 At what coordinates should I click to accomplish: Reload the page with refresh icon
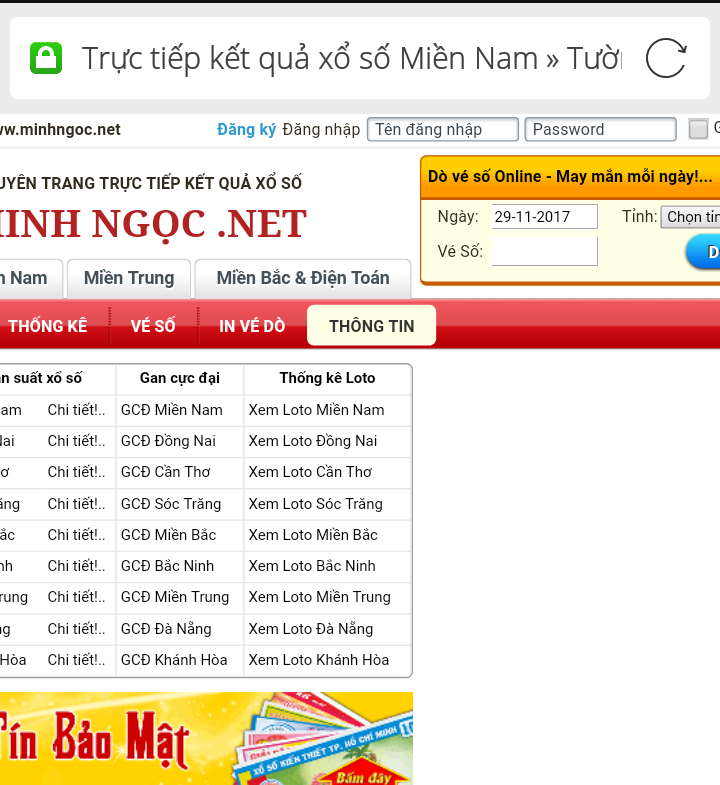tap(665, 58)
